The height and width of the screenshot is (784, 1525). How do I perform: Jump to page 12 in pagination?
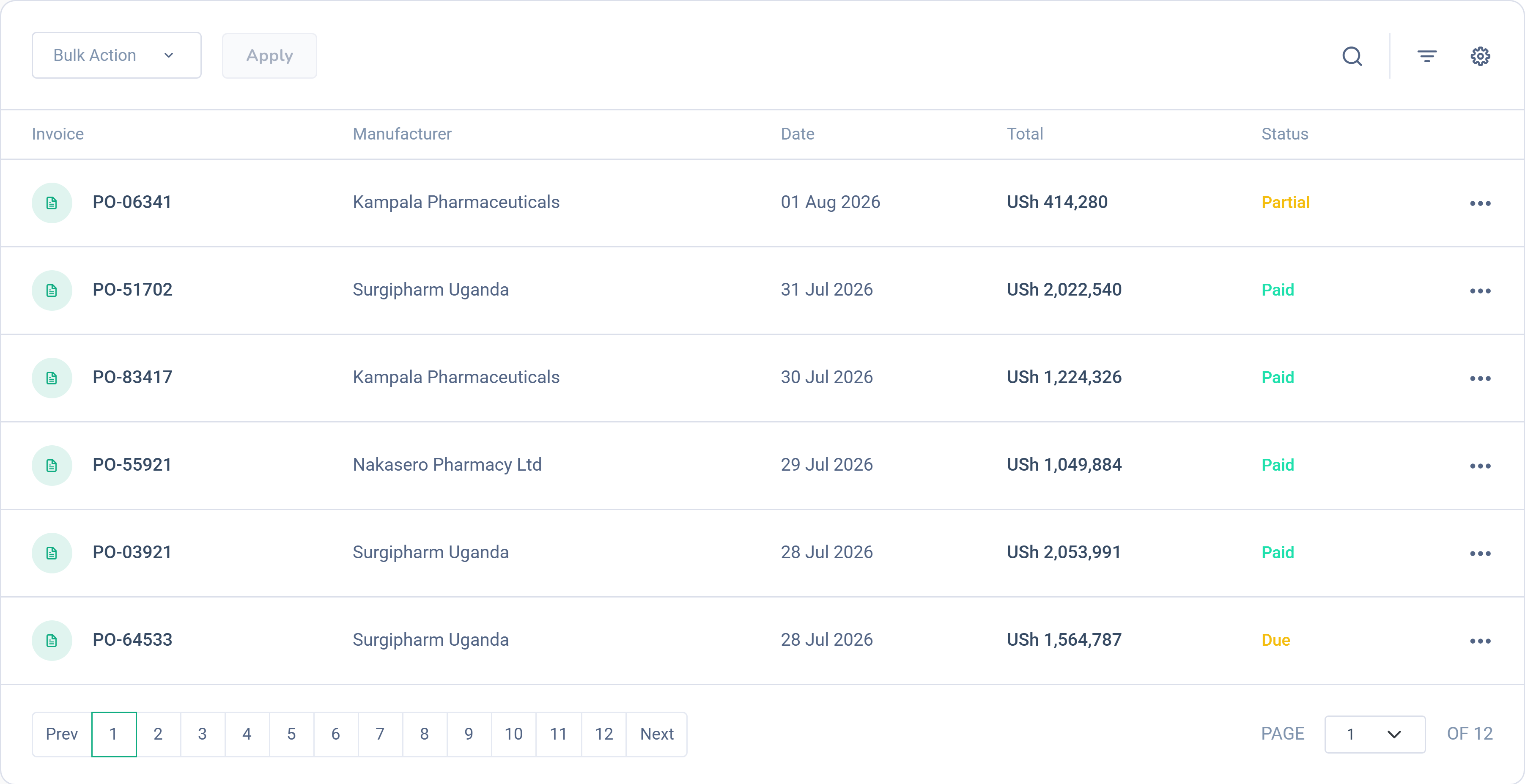pos(604,734)
